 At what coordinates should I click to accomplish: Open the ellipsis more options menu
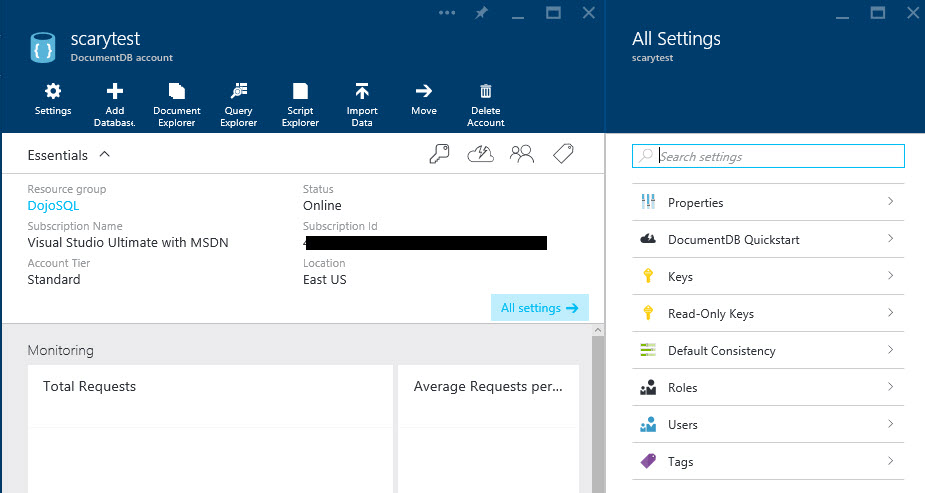coord(447,13)
